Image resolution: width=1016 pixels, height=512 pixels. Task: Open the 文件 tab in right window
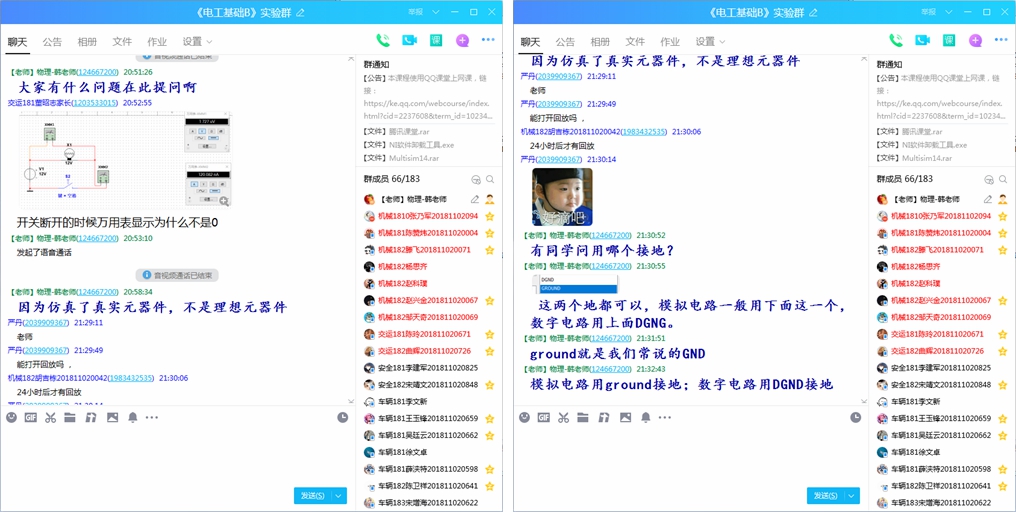point(635,42)
